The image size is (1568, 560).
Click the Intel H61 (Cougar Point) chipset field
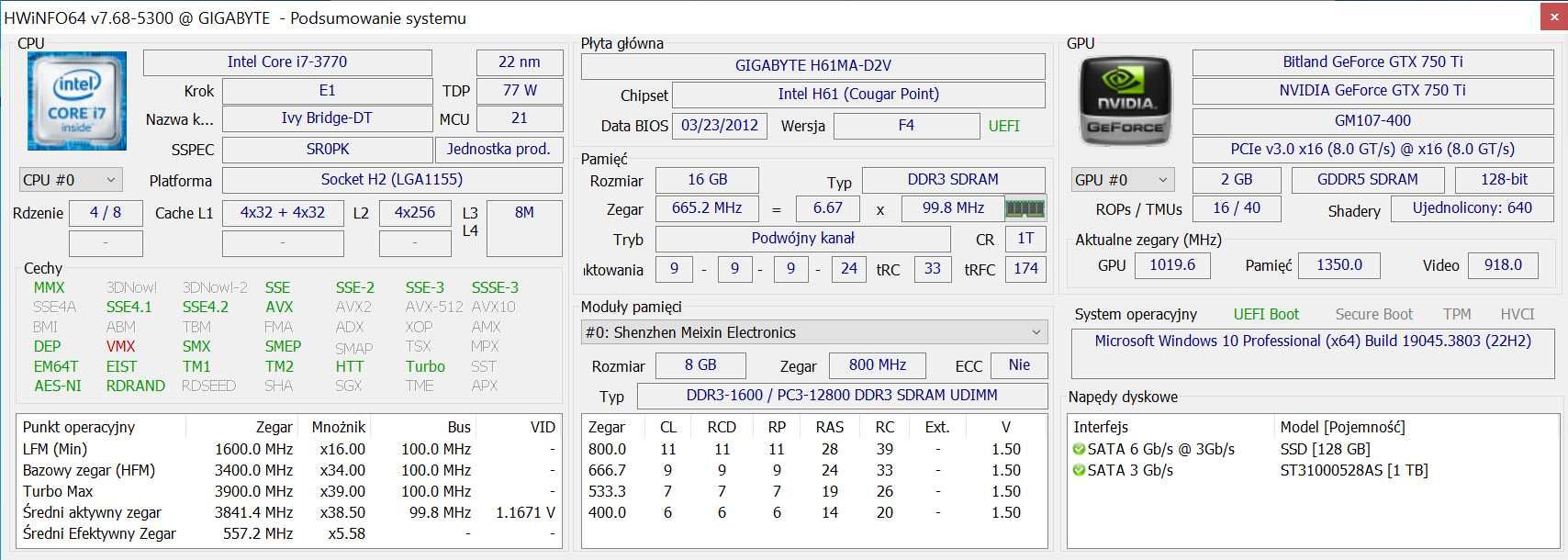(x=858, y=95)
